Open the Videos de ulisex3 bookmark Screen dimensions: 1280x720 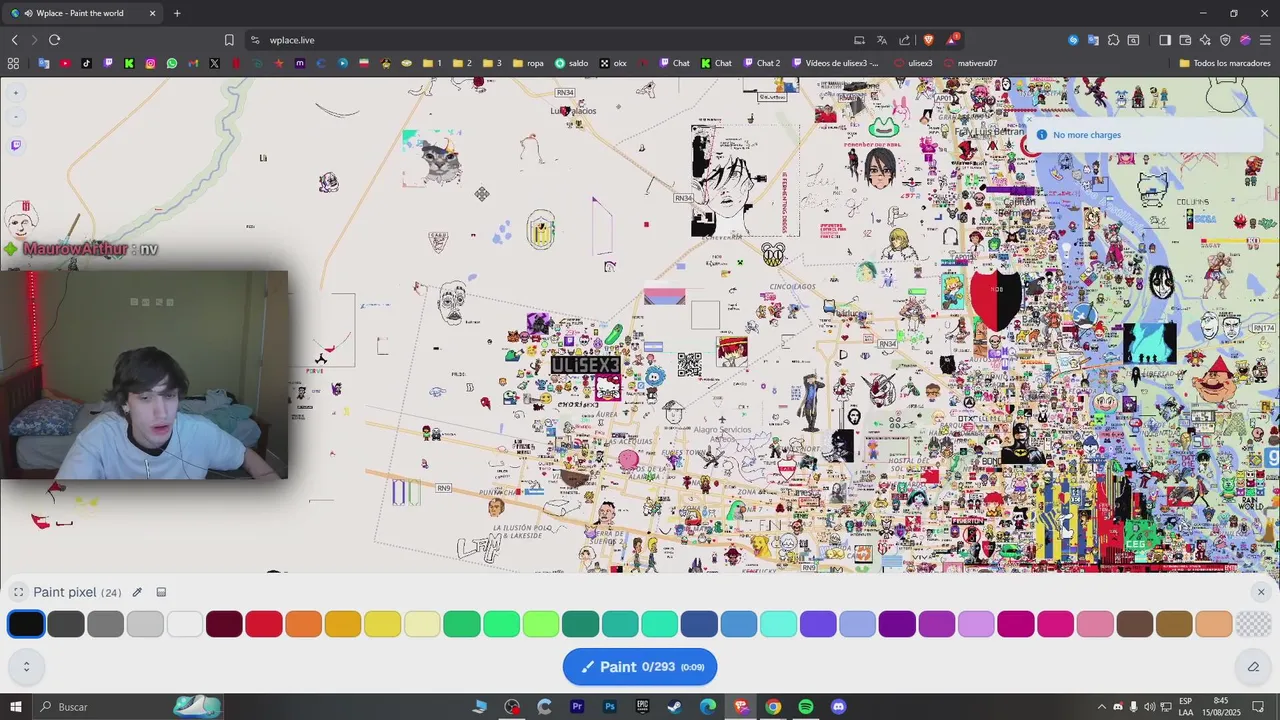coord(836,63)
